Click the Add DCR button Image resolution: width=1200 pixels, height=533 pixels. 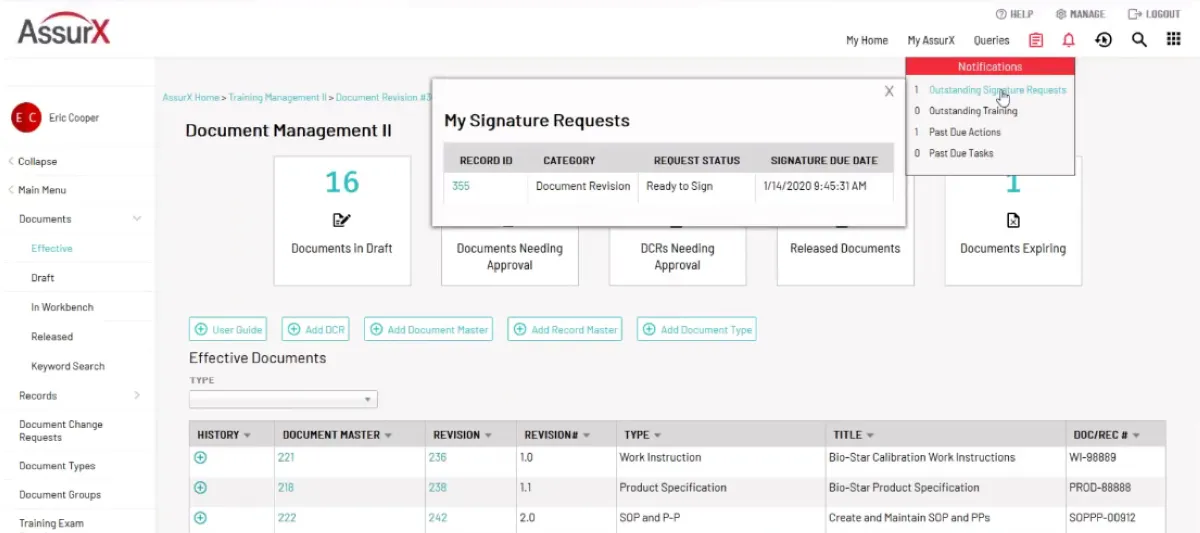pyautogui.click(x=315, y=329)
